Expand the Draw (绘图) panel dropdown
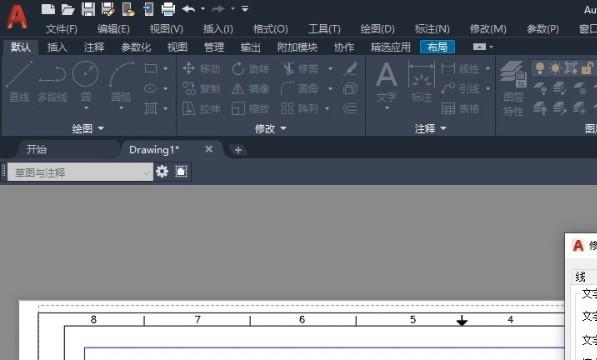597x360 pixels. pyautogui.click(x=88, y=129)
